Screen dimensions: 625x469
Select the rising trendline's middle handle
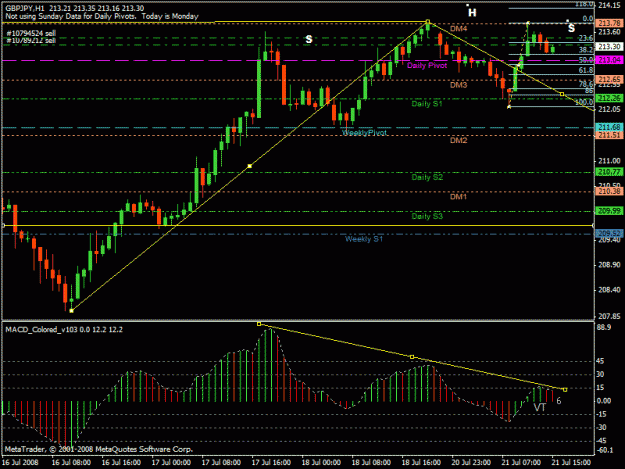250,166
